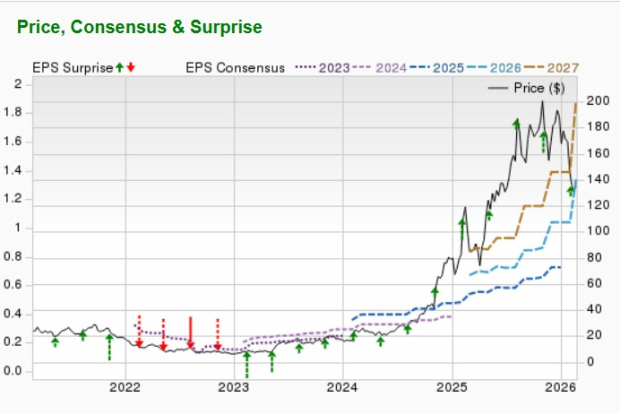Viewport: 620px width, 414px height.
Task: Click the leftmost green surprise arrow in 2021
Action: (x=55, y=342)
